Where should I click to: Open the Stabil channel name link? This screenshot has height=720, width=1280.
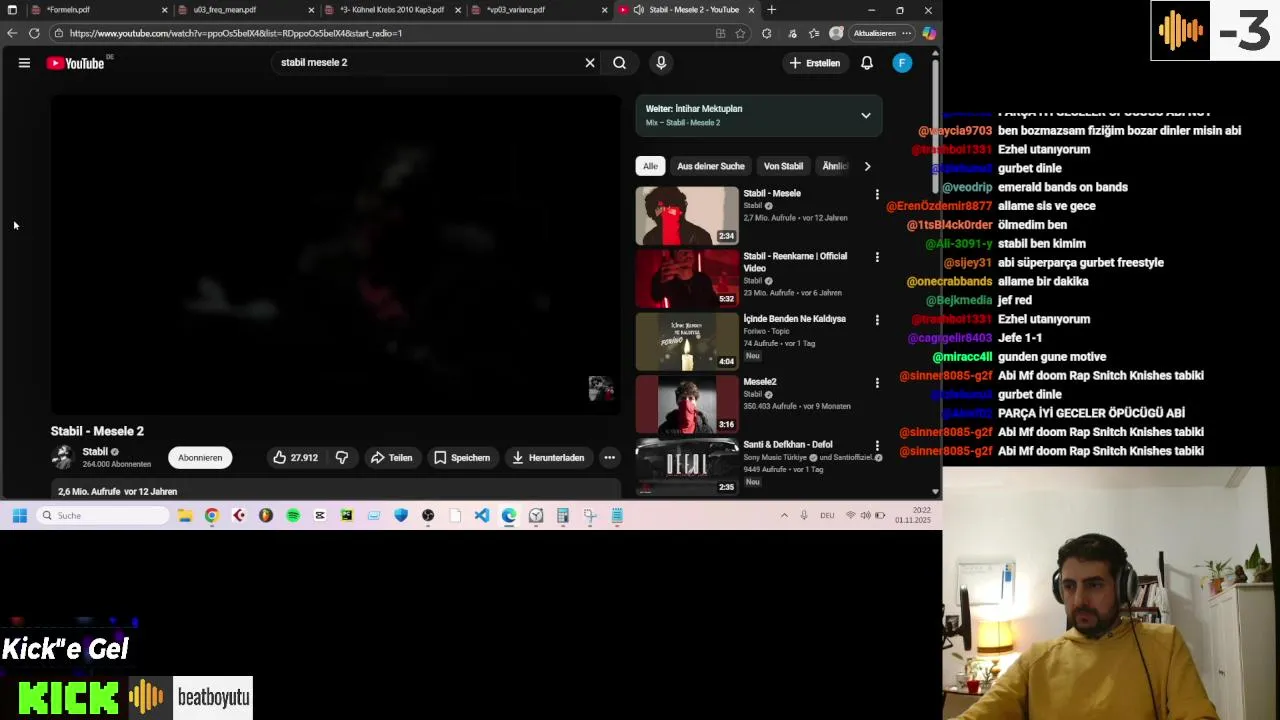pos(95,452)
